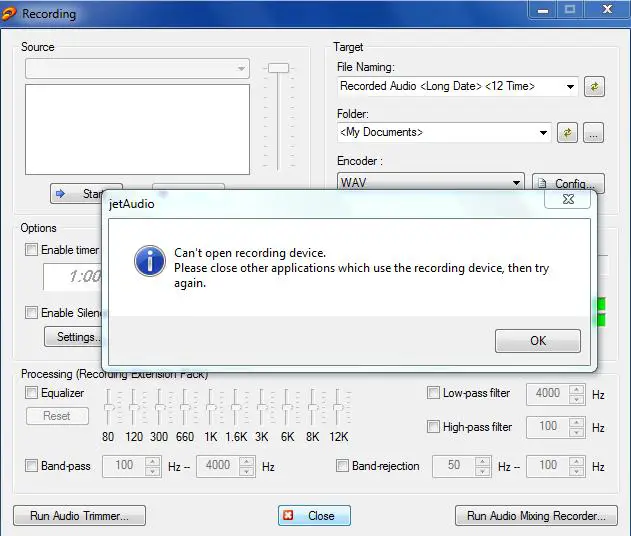Click Band-pass lower 100 Hz field
The image size is (631, 536).
[x=124, y=466]
